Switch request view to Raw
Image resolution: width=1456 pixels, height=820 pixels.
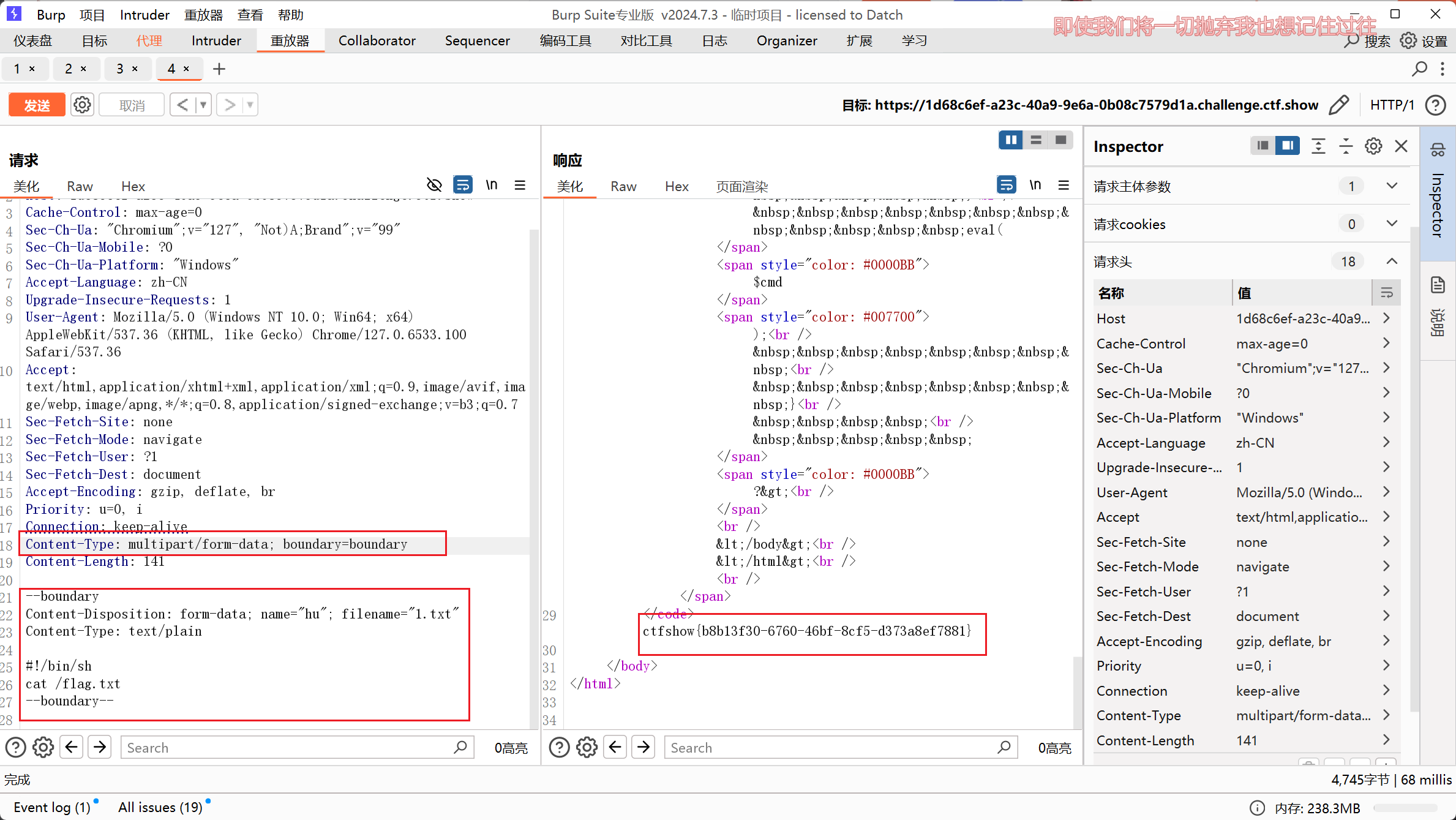coord(80,186)
